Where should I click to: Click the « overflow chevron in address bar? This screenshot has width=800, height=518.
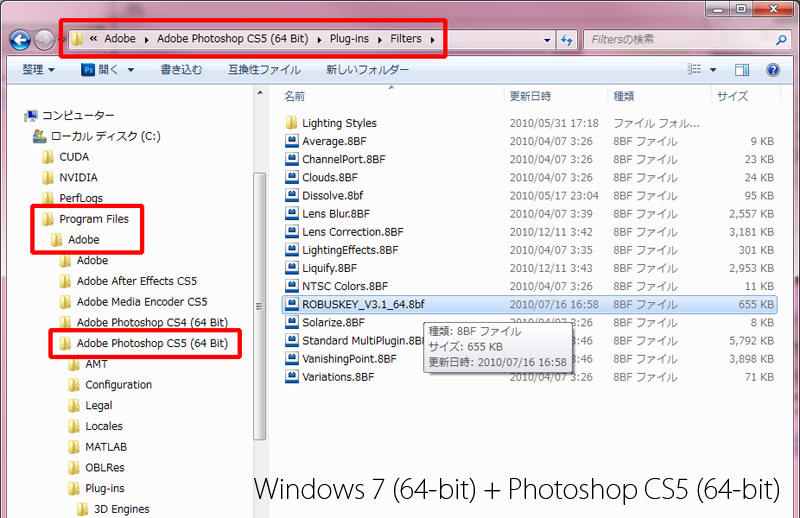(x=93, y=38)
